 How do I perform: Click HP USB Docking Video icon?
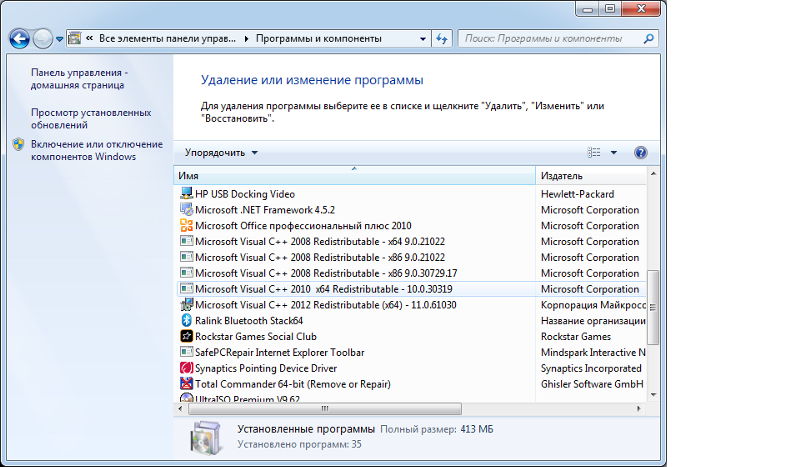(x=187, y=193)
